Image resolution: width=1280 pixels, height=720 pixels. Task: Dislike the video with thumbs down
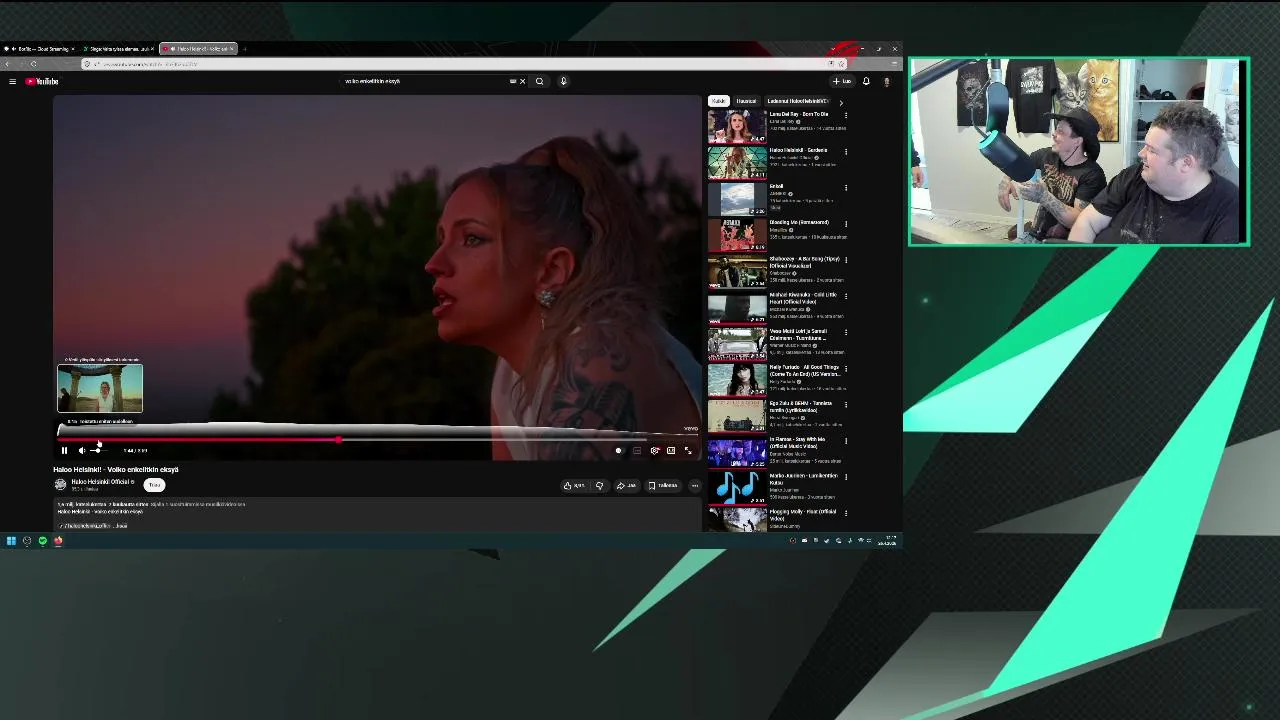[x=599, y=485]
